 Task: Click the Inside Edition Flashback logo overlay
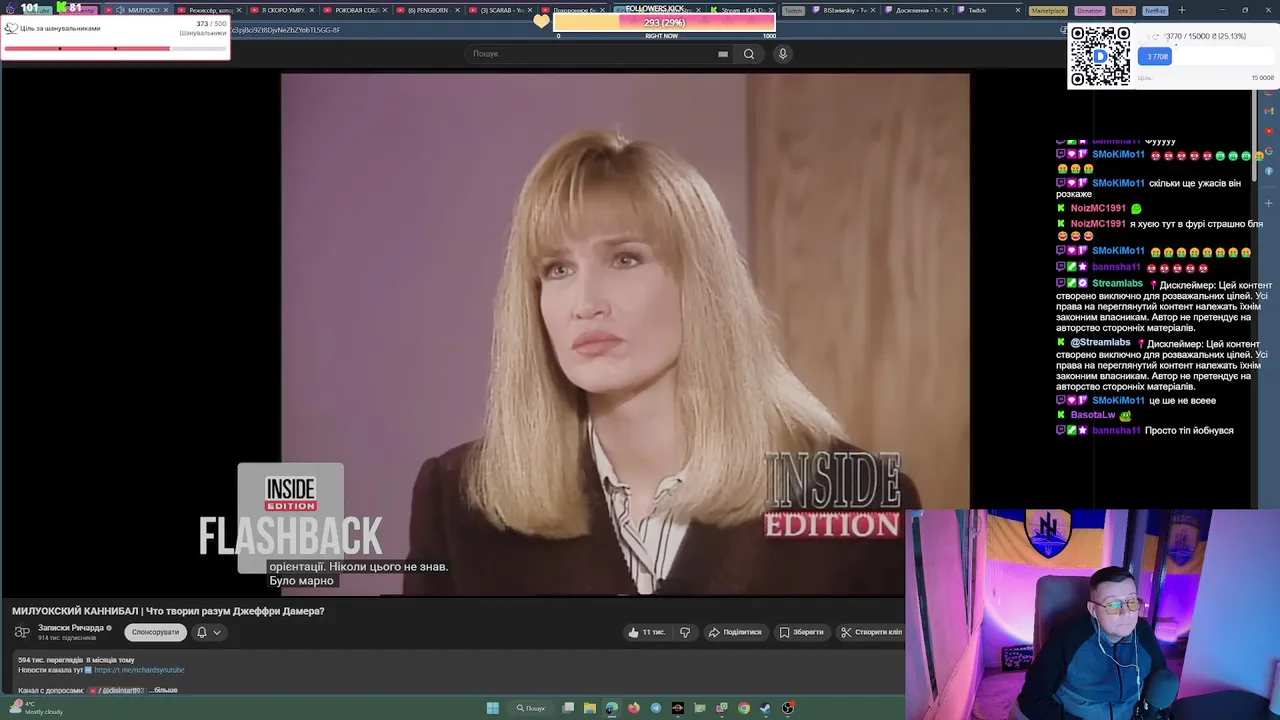290,520
